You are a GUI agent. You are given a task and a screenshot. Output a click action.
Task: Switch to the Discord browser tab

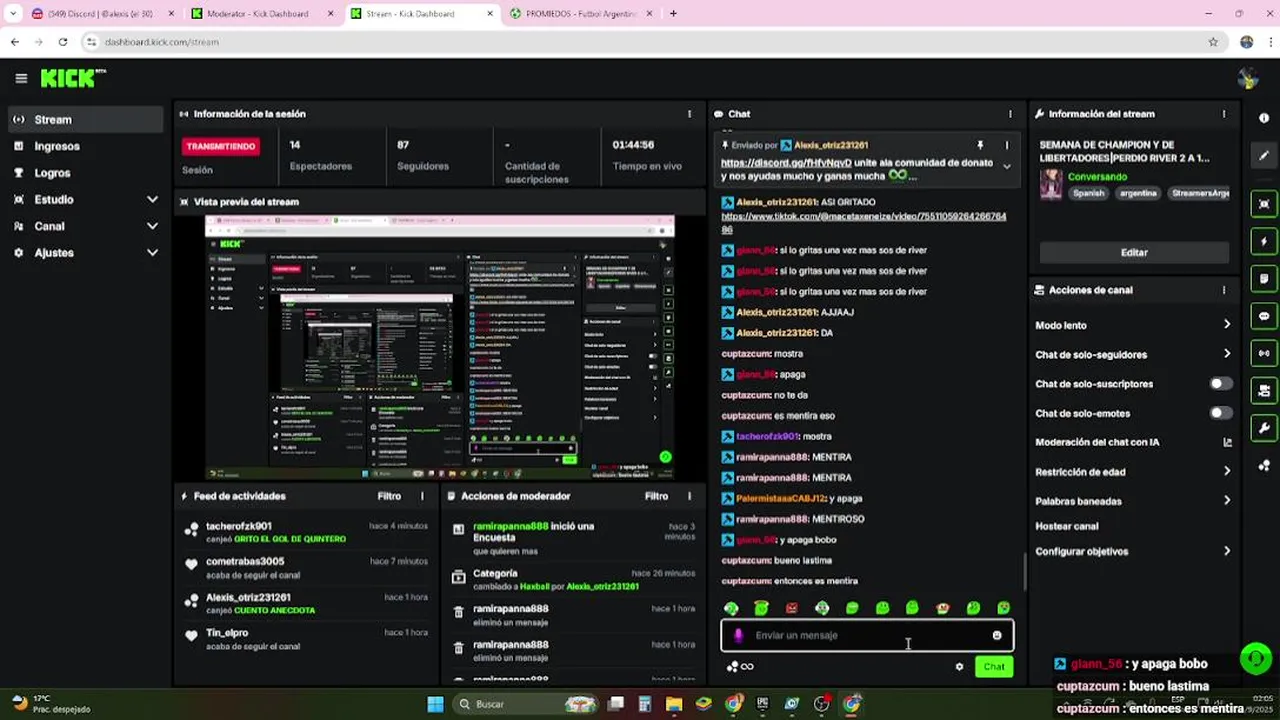click(103, 14)
